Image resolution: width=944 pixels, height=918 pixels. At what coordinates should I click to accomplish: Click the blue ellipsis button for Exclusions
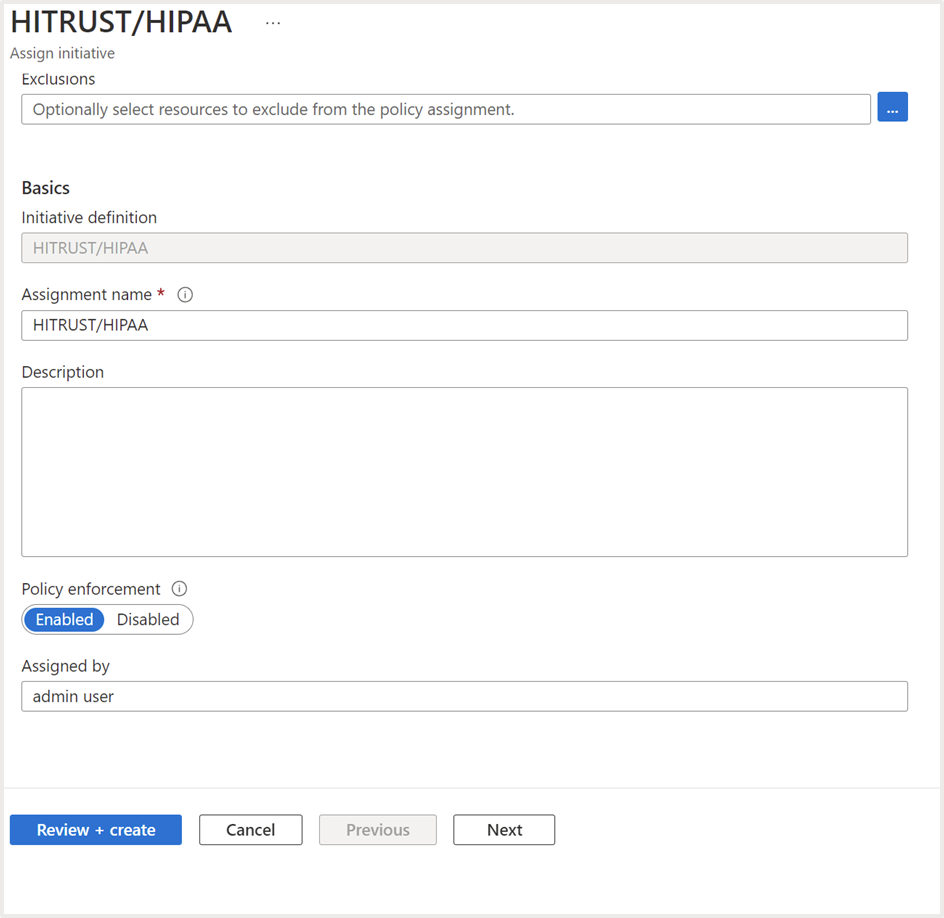point(892,108)
